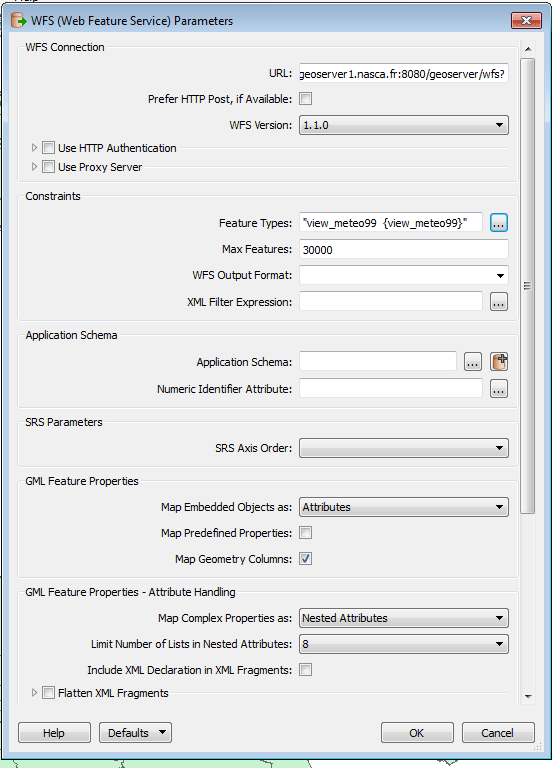552x768 pixels.
Task: Check Map Predefined Properties box
Action: (306, 533)
